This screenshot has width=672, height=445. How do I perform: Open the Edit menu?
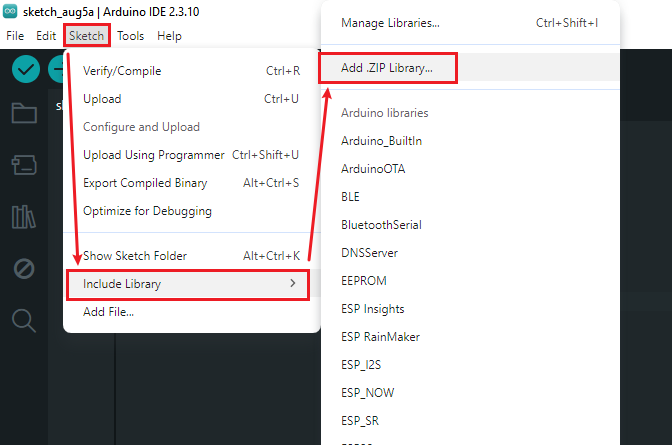(46, 36)
